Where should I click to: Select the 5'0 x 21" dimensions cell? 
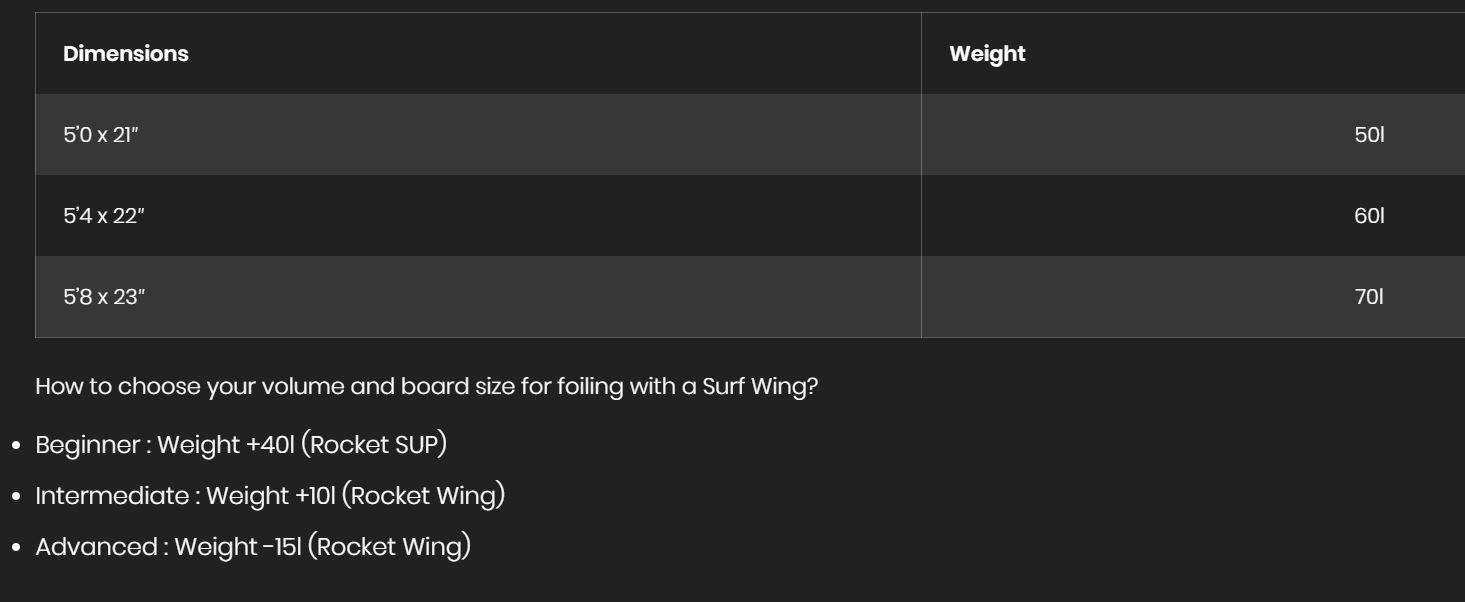pos(101,135)
